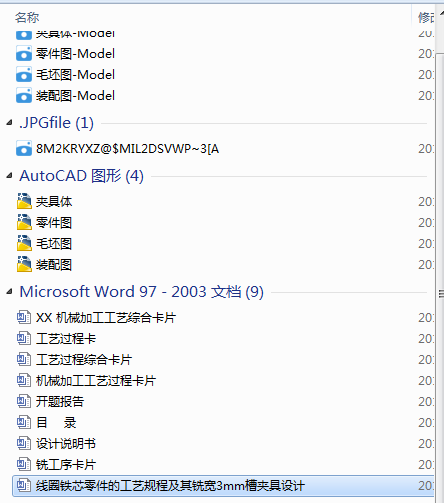This screenshot has width=444, height=503.
Task: Click the Word icon of 设计说明书
Action: [24, 443]
